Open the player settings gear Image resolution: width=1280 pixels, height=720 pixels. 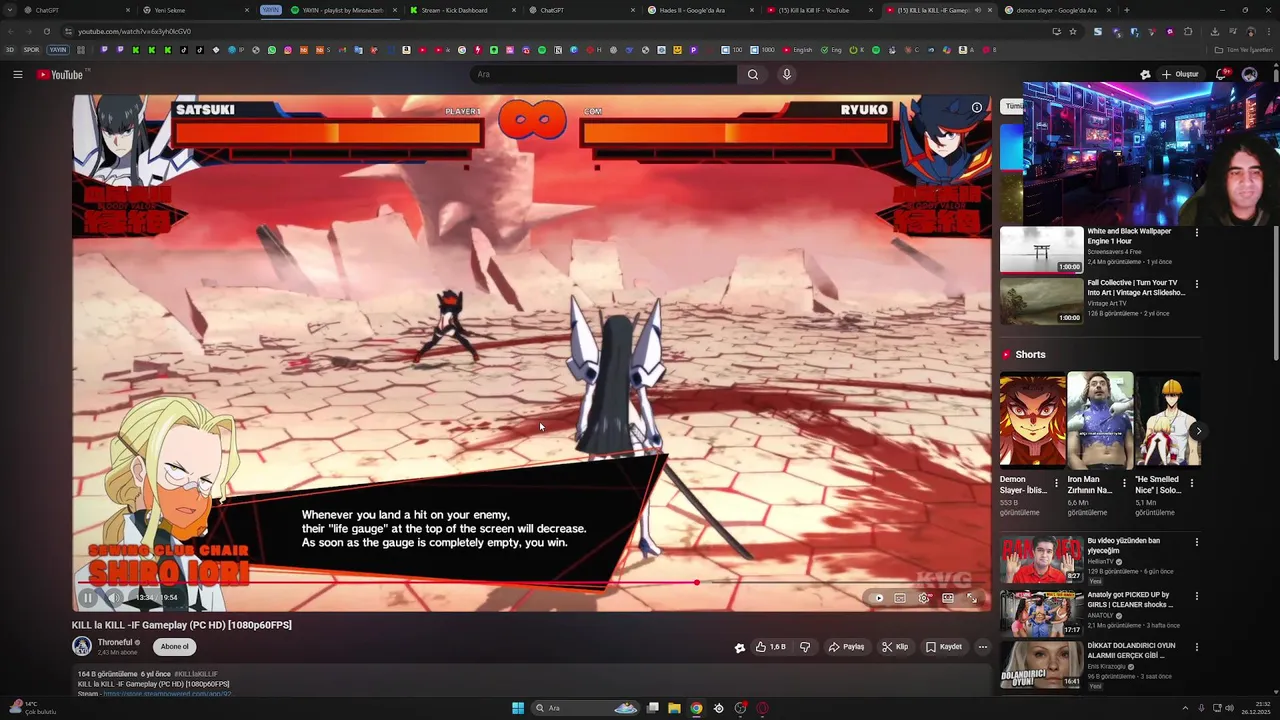click(923, 598)
